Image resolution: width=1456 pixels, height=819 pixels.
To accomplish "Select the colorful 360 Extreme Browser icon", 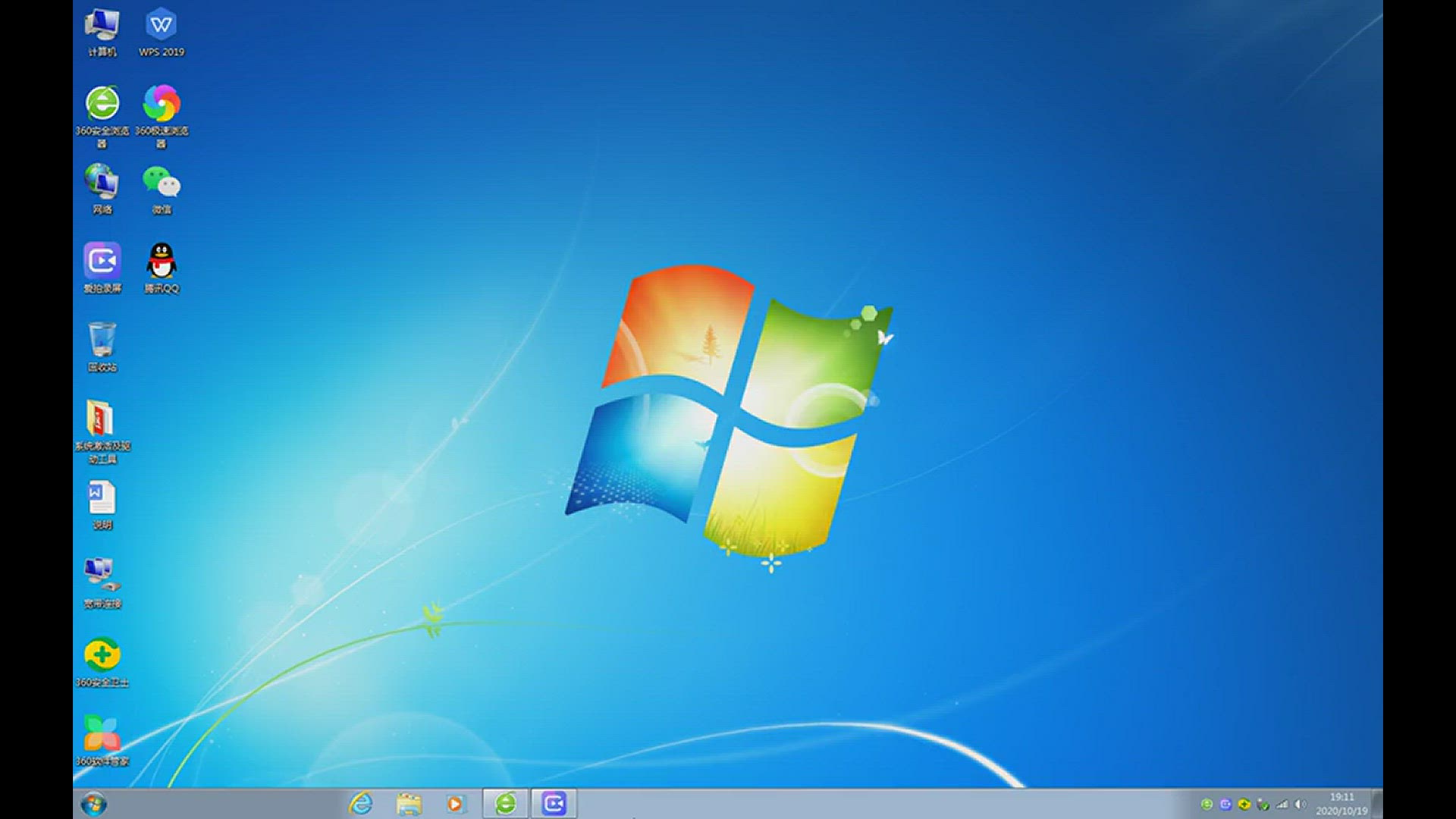I will coord(162,105).
